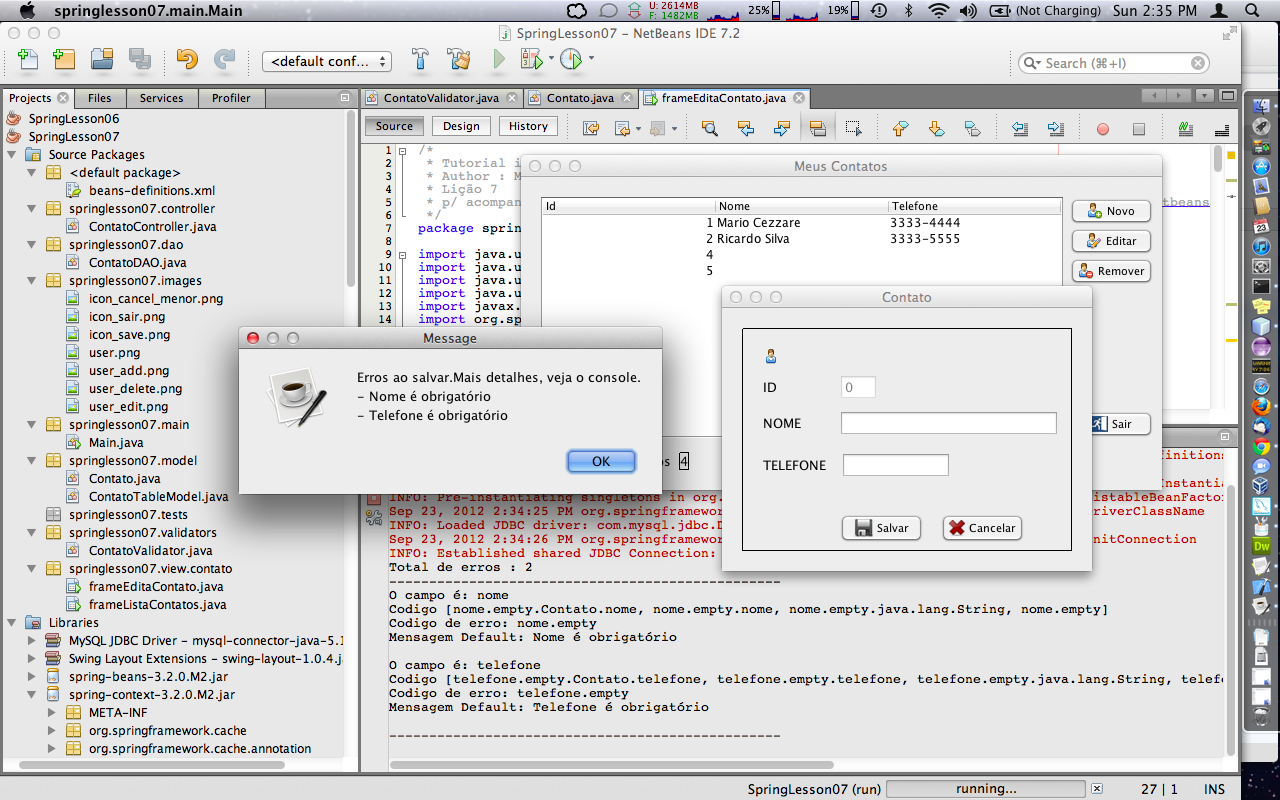Switch editor to History view

coord(528,127)
